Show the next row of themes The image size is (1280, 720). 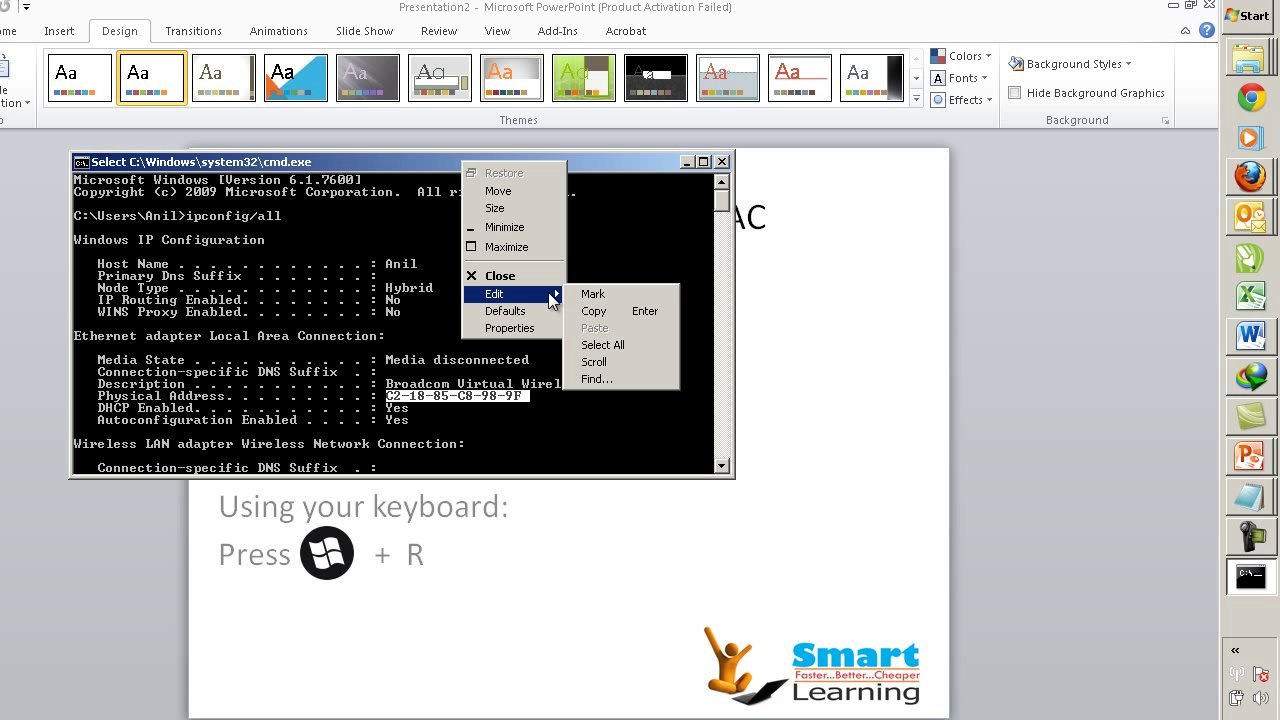[916, 78]
